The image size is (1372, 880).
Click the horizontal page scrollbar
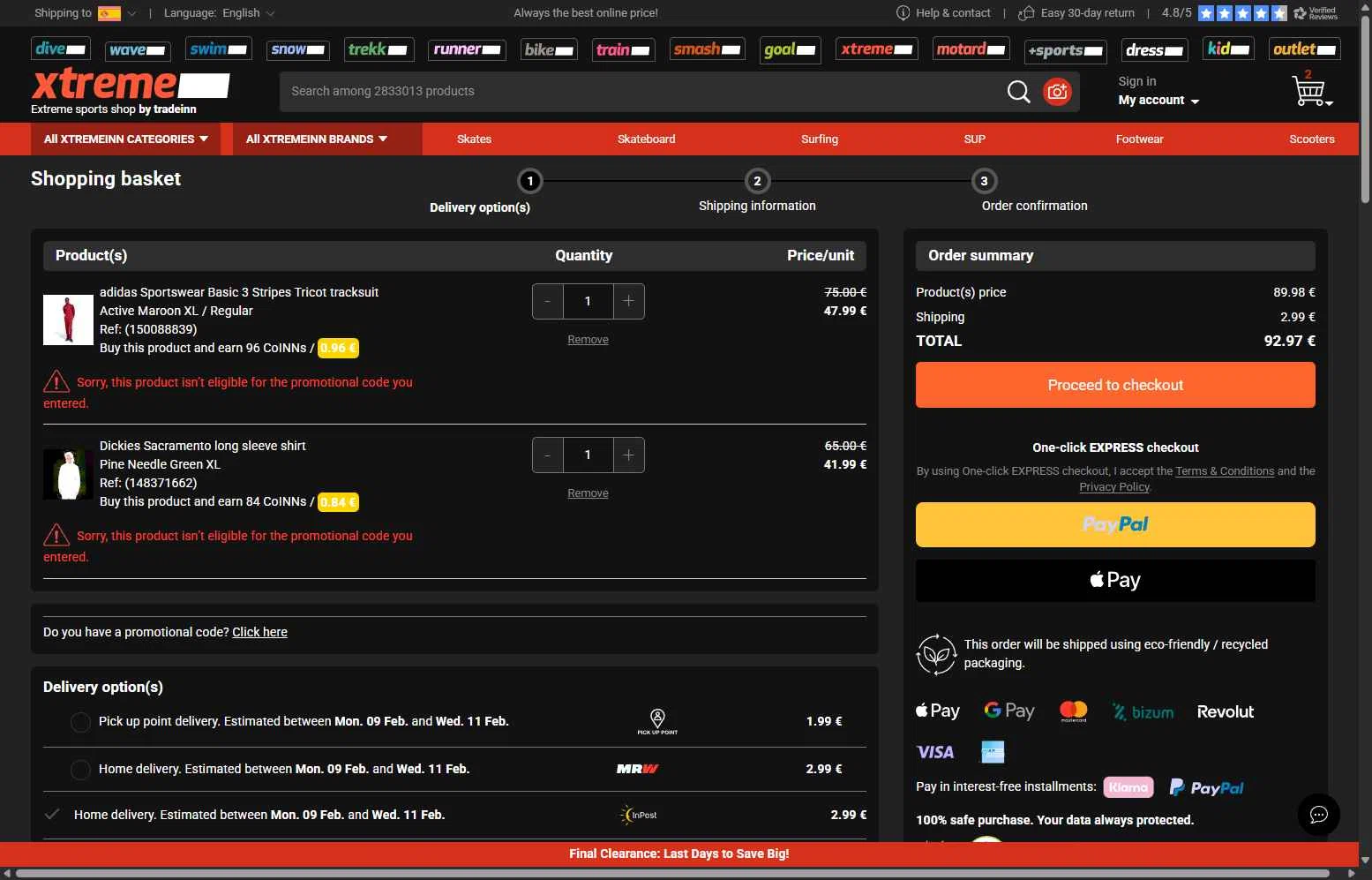pos(672,874)
